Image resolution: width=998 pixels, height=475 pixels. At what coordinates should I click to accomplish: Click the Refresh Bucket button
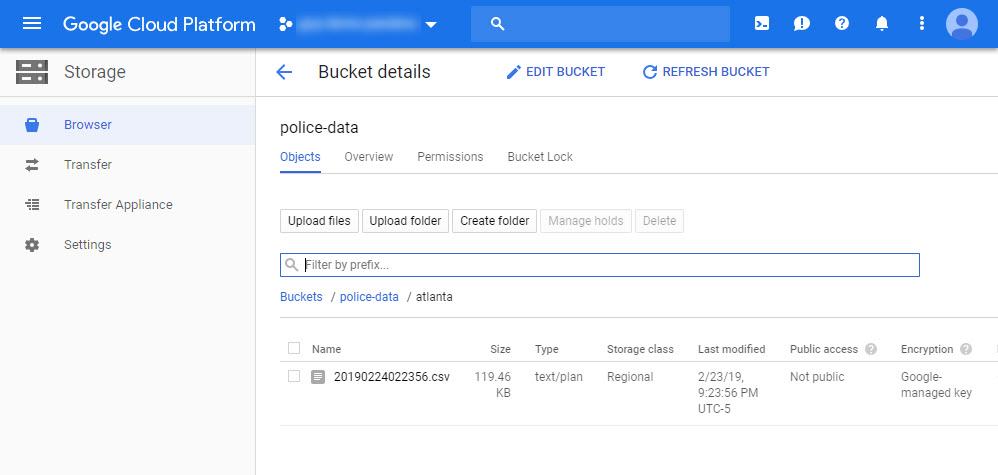point(706,72)
